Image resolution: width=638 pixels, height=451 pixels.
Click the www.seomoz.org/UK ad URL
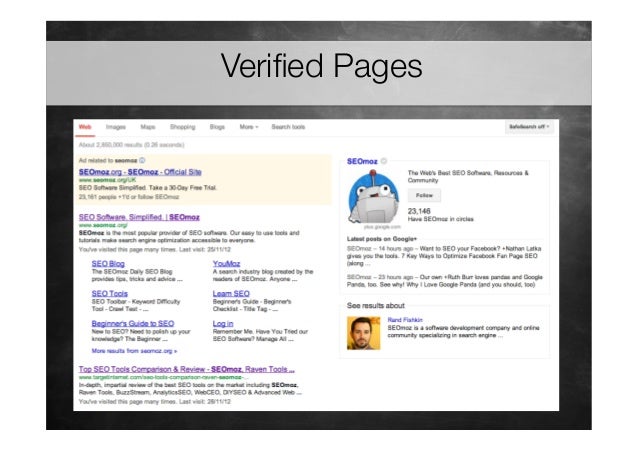click(x=107, y=180)
